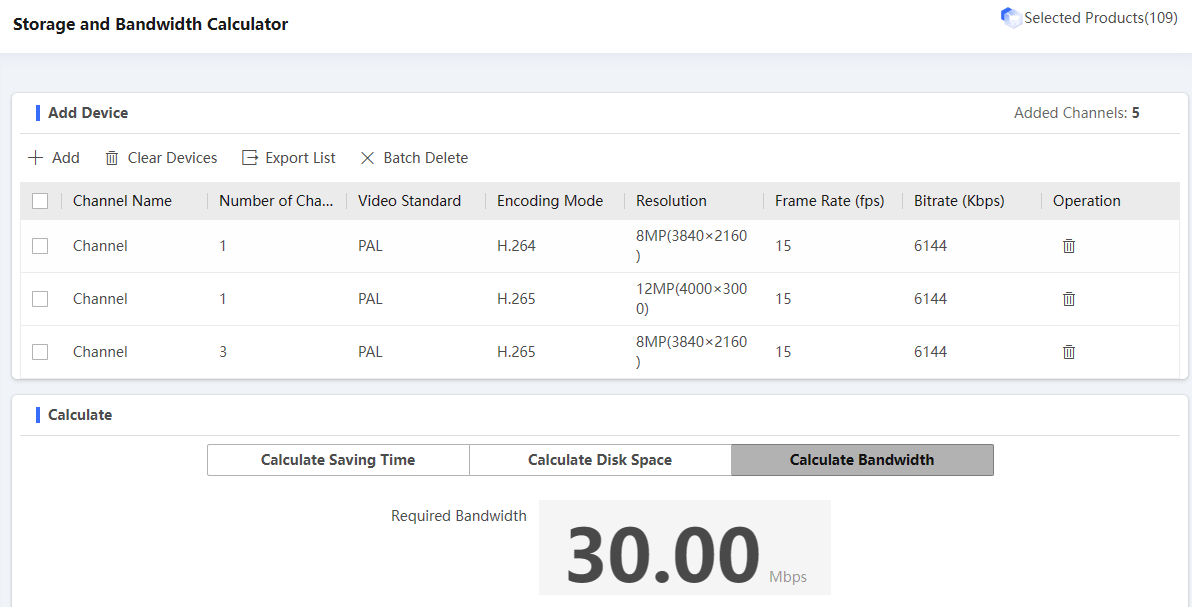Select the Calculate Bandwidth option
1192x607 pixels.
coord(861,459)
